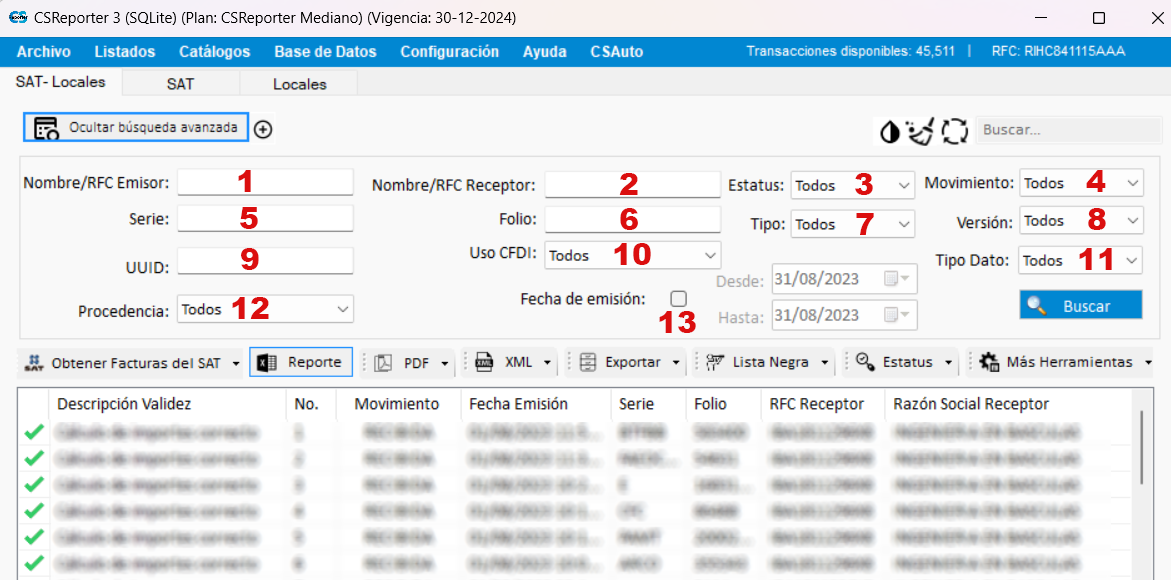Open the Catálogos menu

tap(214, 52)
